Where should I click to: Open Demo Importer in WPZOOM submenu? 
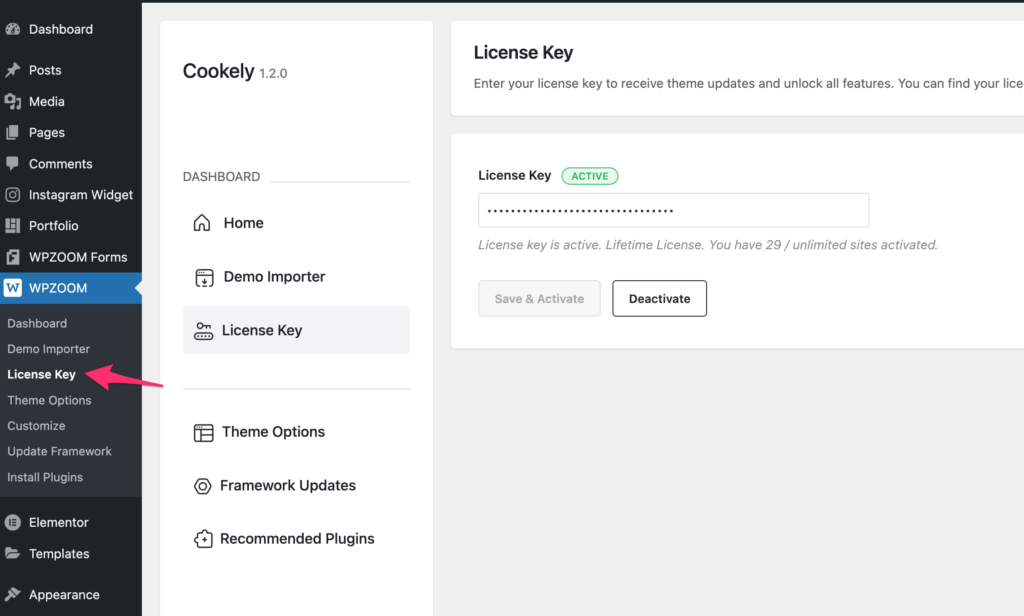48,349
